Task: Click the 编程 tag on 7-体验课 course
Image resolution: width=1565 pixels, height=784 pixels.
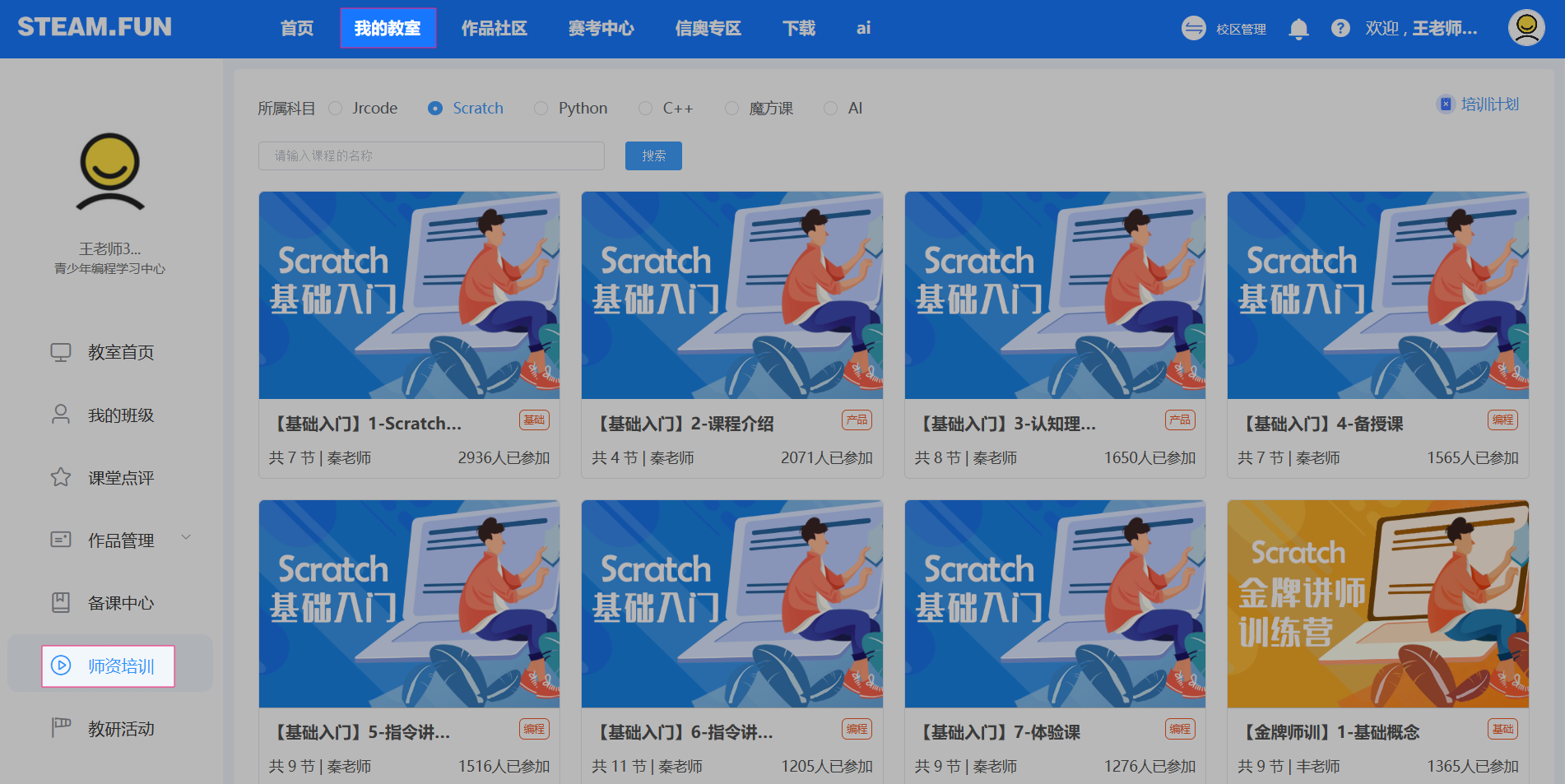Action: 1180,729
